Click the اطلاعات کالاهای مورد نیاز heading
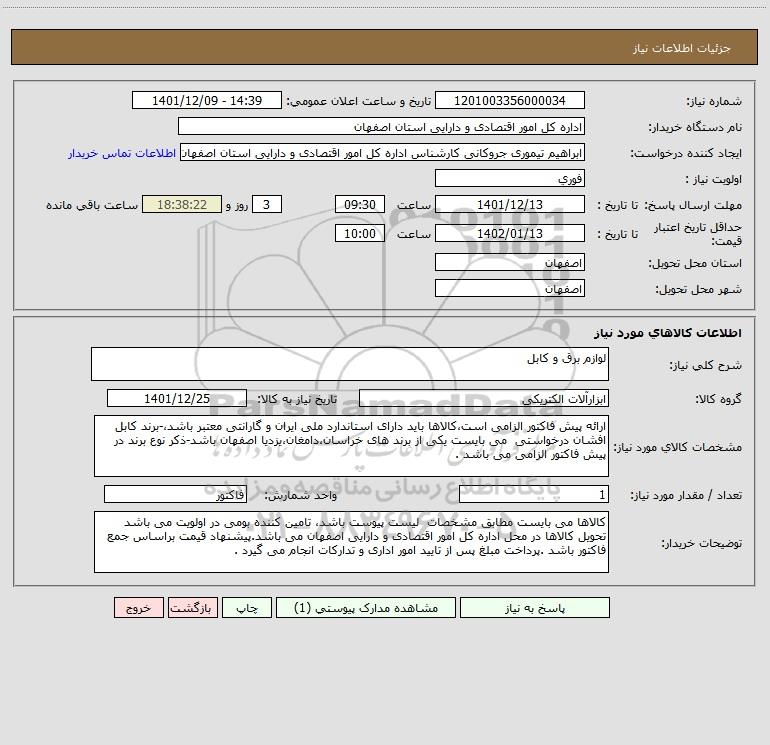The height and width of the screenshot is (745, 770). tap(668, 333)
